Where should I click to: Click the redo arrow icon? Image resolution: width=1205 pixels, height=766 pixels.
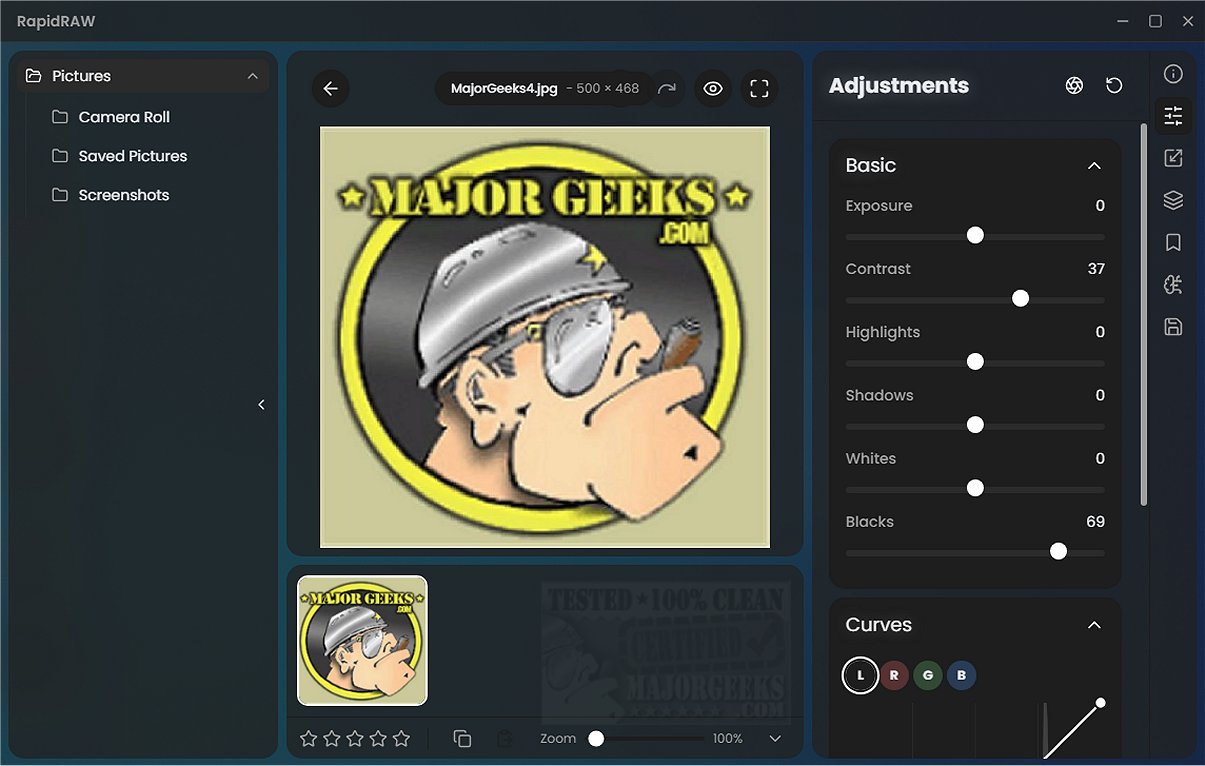pyautogui.click(x=667, y=88)
